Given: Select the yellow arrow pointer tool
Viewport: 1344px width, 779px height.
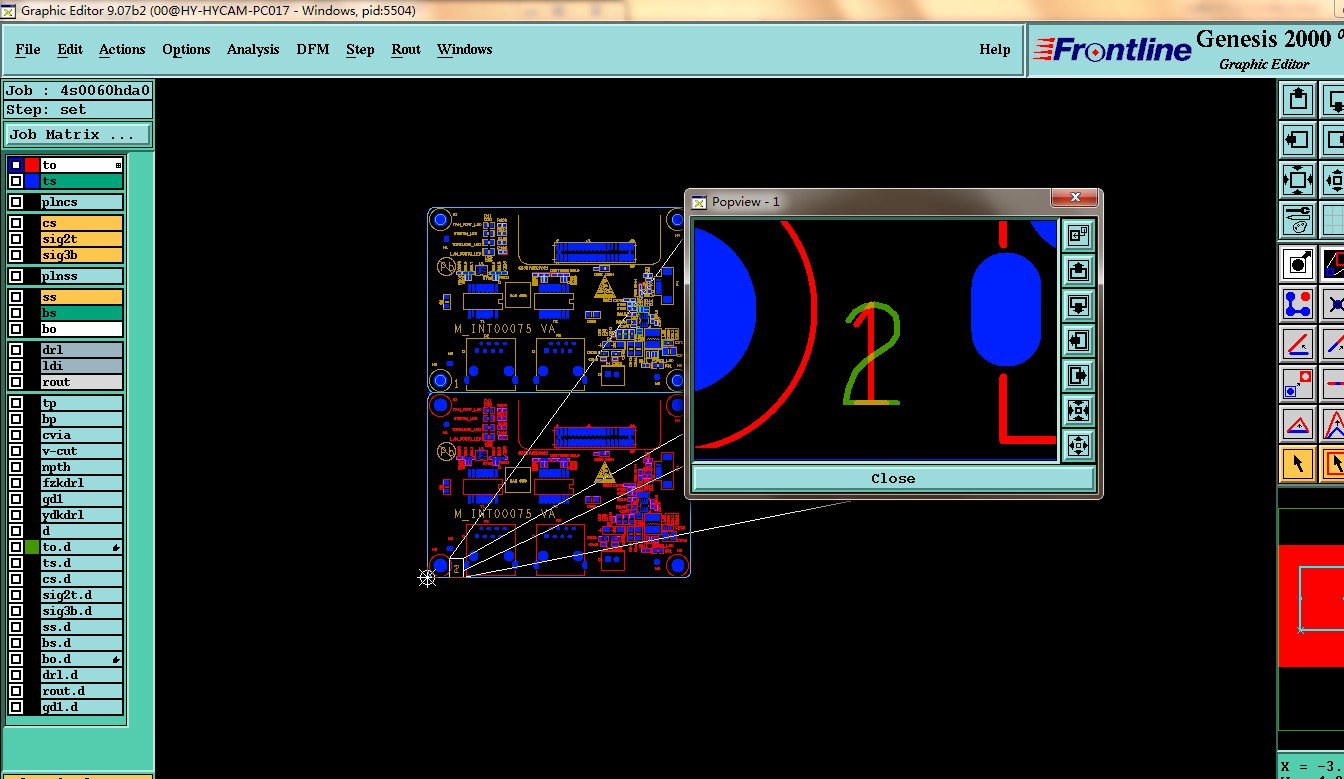Looking at the screenshot, I should (1298, 464).
